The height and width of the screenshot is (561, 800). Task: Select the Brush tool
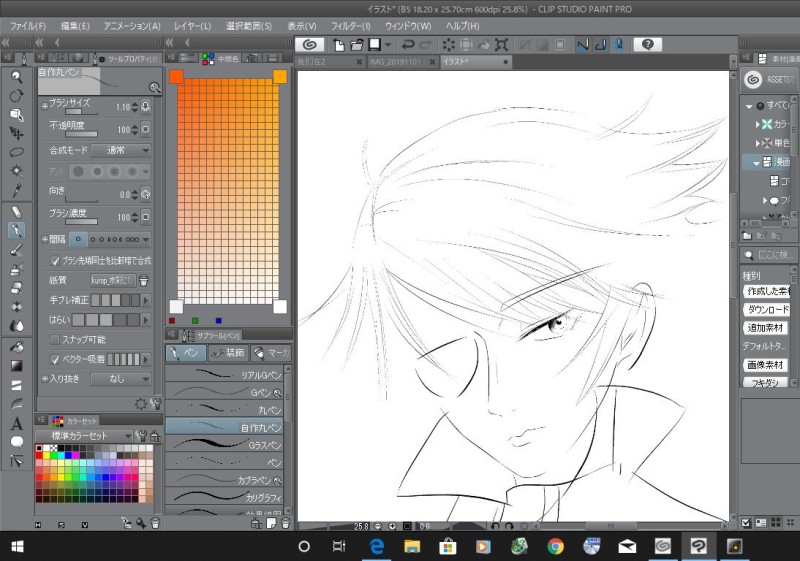coord(16,249)
